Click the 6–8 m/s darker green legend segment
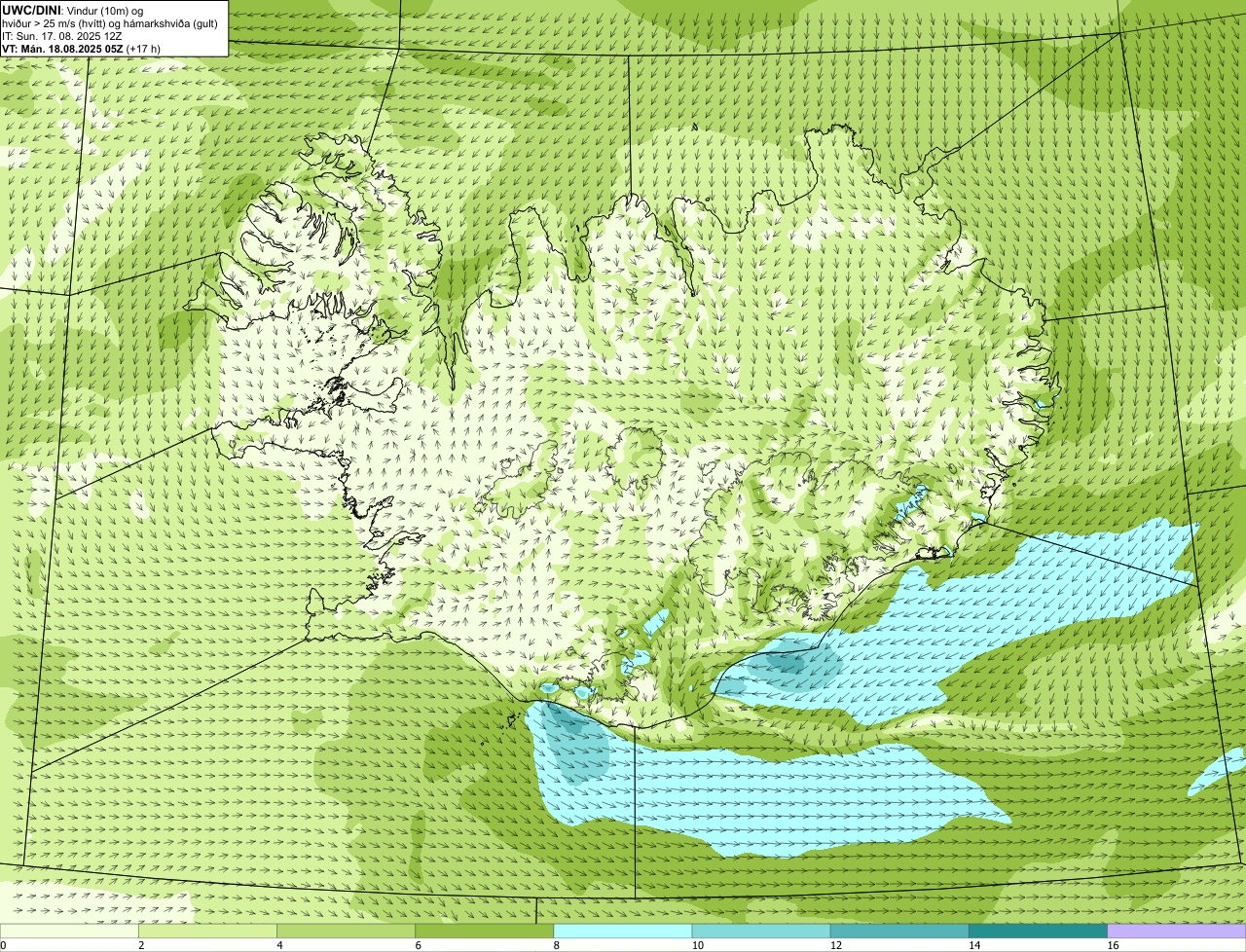1246x952 pixels. [x=485, y=932]
